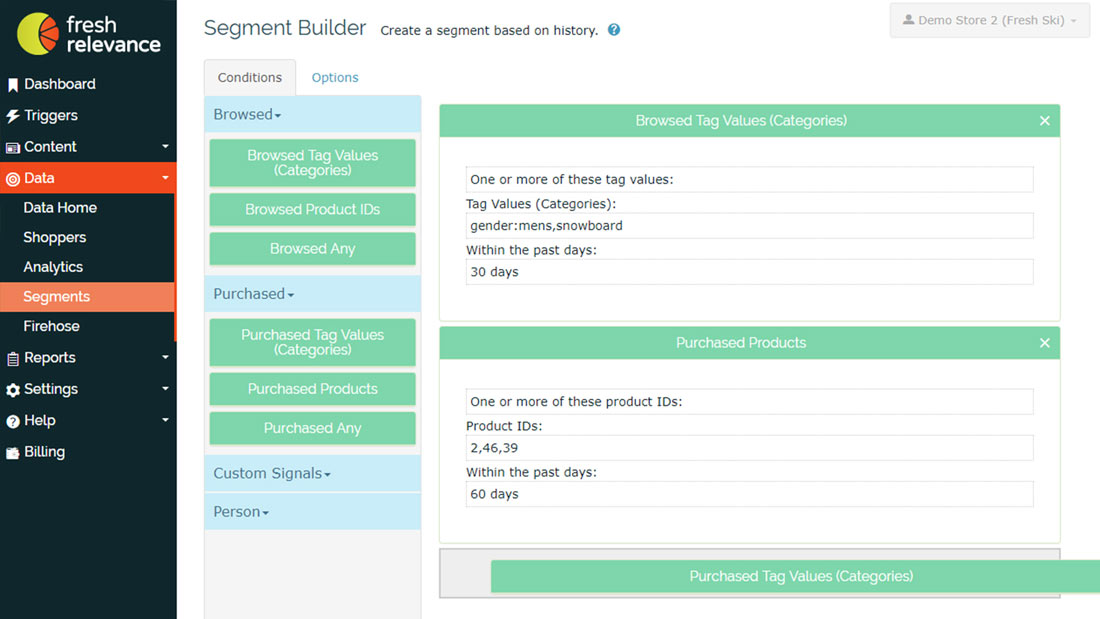Click the help question mark icon
This screenshot has width=1100, height=619.
[x=614, y=30]
